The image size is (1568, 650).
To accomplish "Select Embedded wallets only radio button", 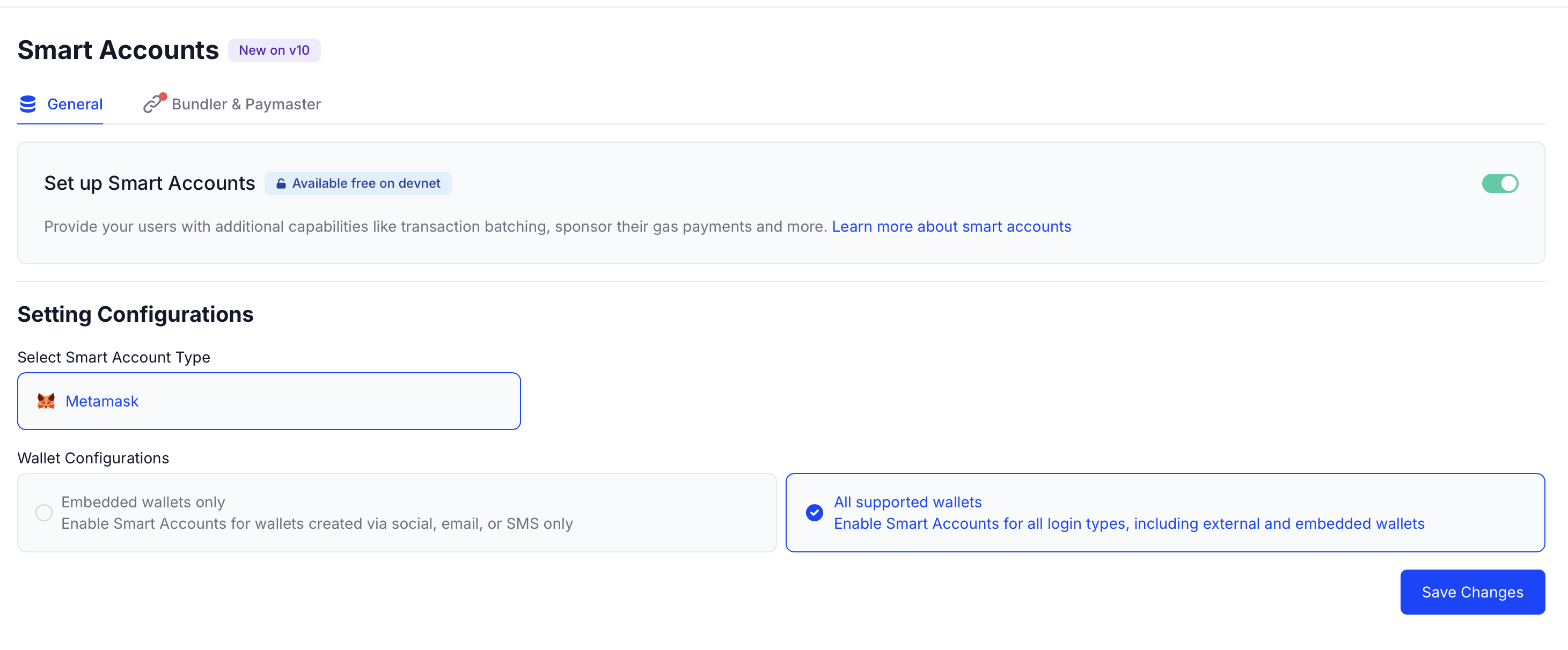I will pyautogui.click(x=44, y=513).
